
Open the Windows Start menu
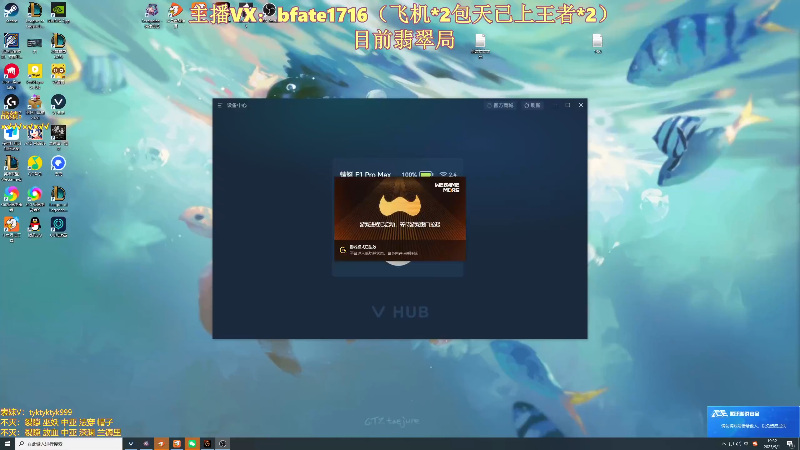click(x=7, y=444)
